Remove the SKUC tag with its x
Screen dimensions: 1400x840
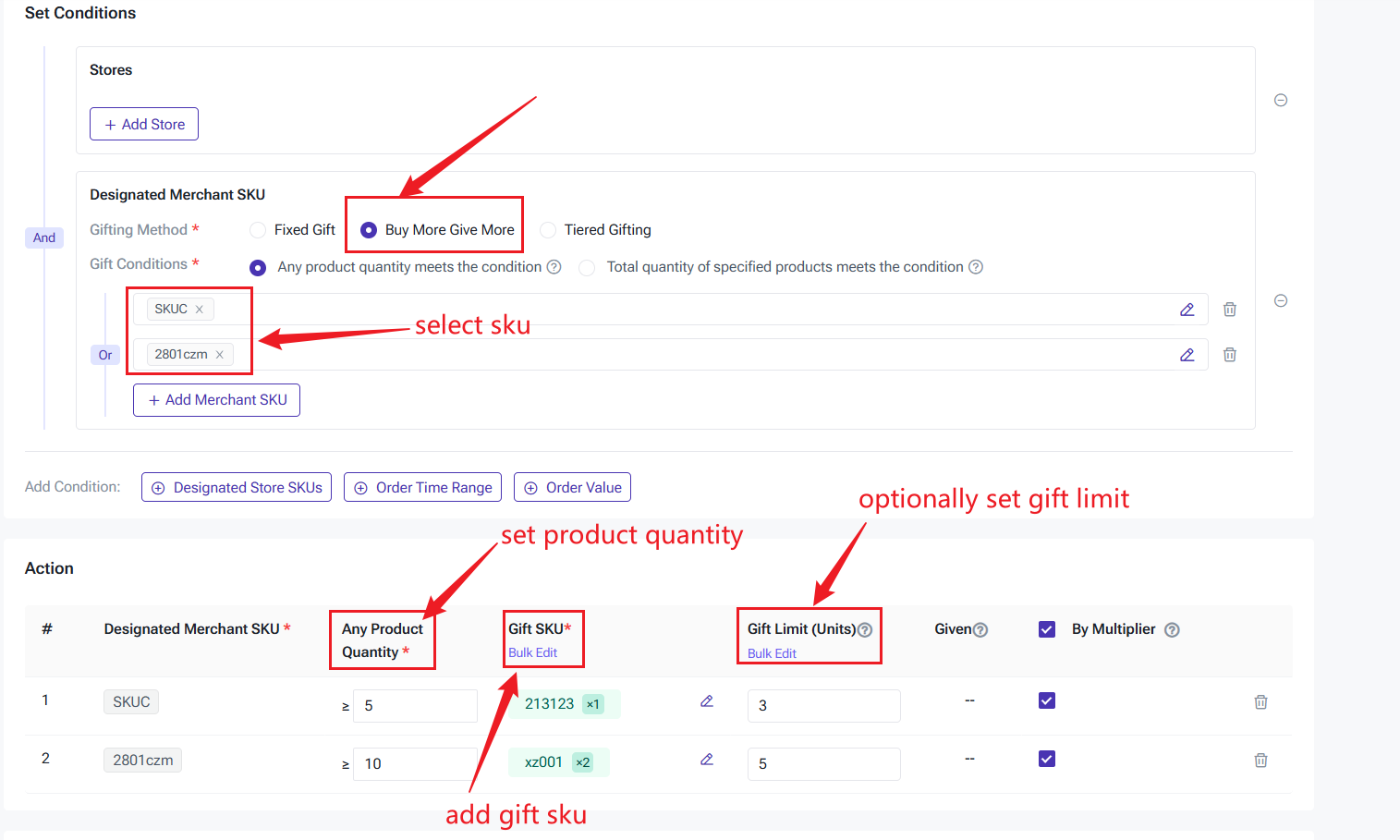tap(200, 310)
